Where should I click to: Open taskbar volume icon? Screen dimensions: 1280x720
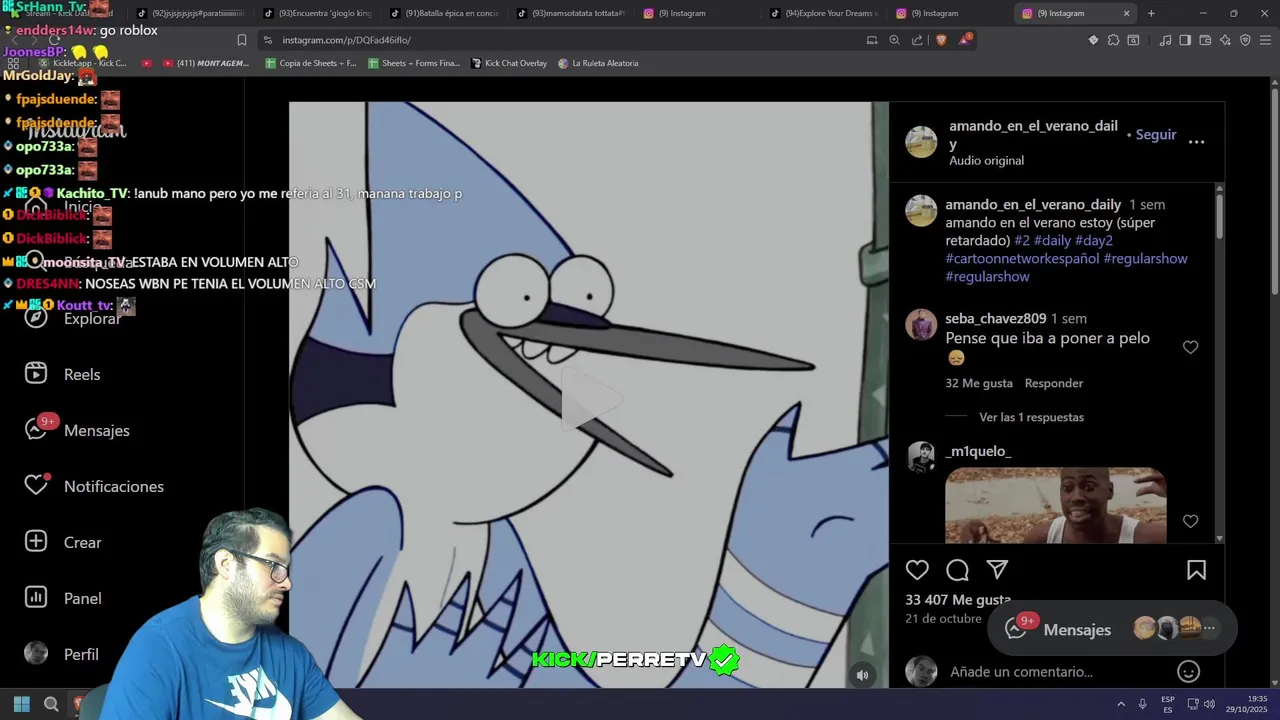pyautogui.click(x=1209, y=704)
